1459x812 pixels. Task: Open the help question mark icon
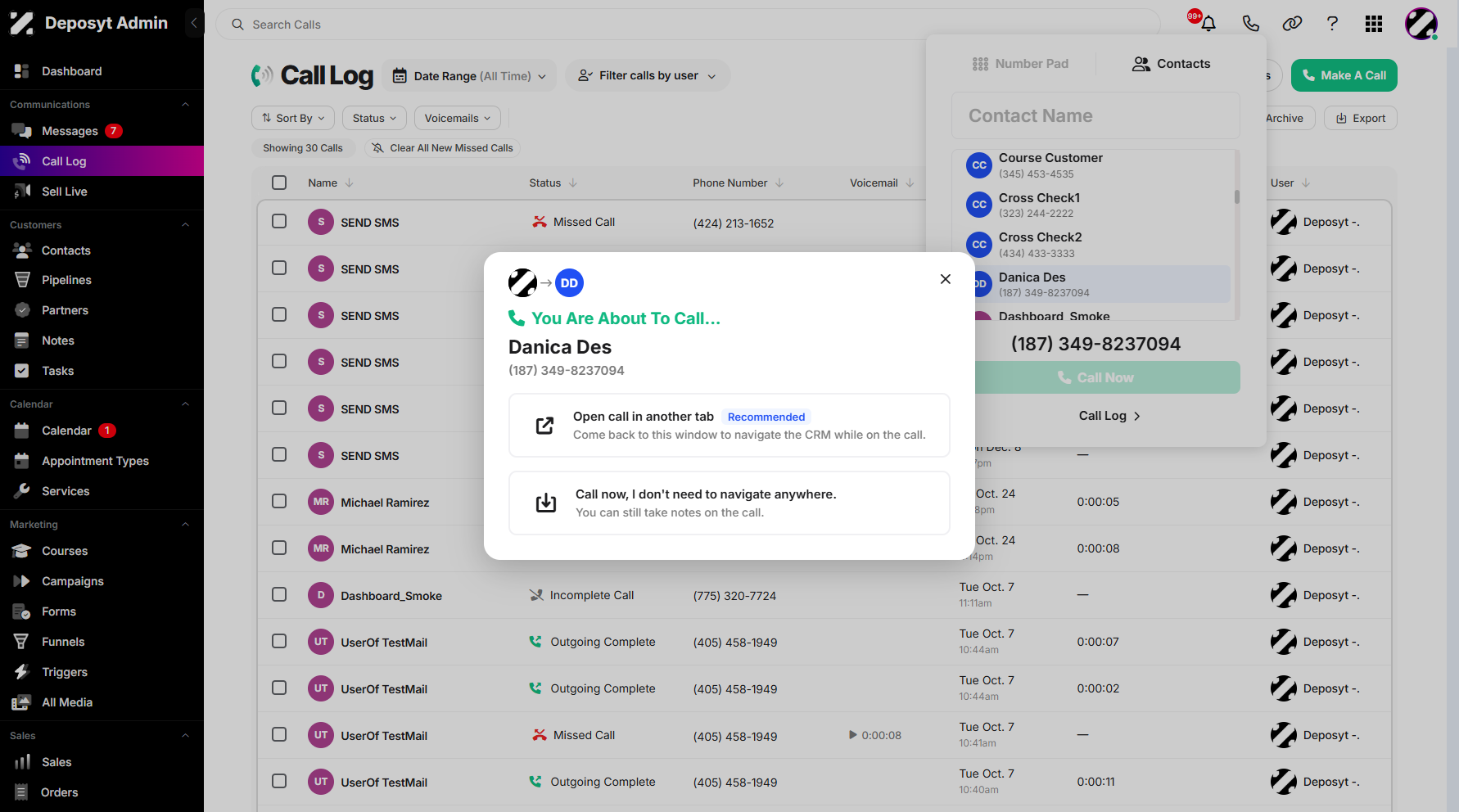[1332, 24]
